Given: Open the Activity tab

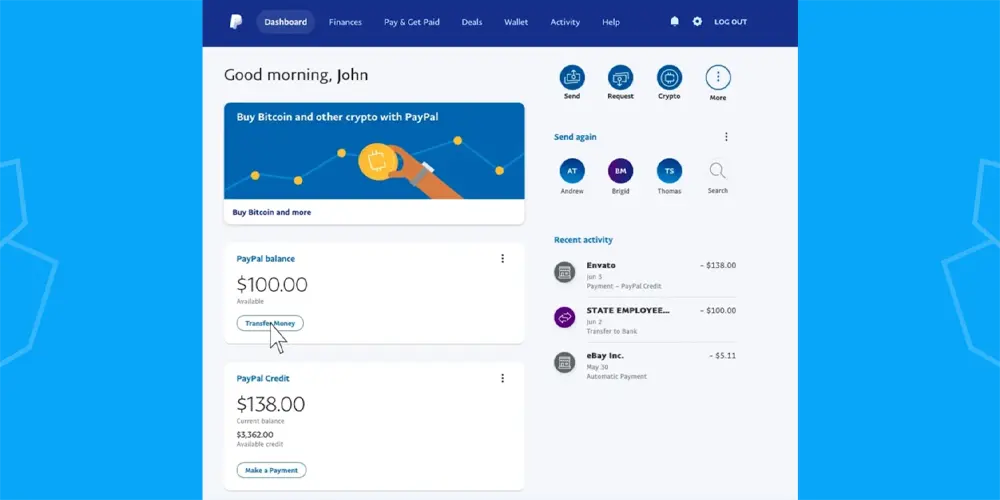Looking at the screenshot, I should pos(565,22).
